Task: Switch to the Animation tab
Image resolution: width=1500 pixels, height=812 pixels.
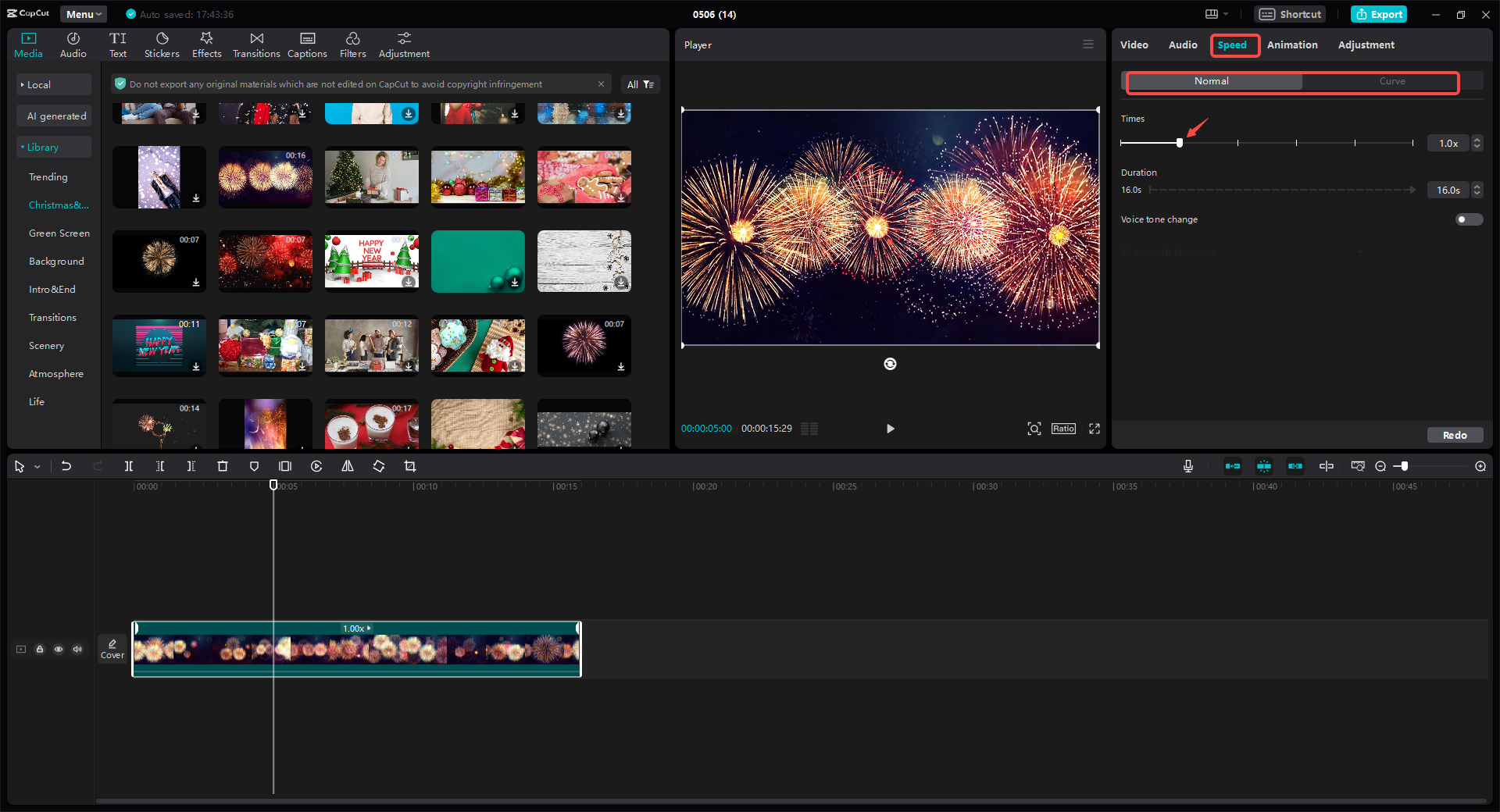Action: (x=1292, y=45)
